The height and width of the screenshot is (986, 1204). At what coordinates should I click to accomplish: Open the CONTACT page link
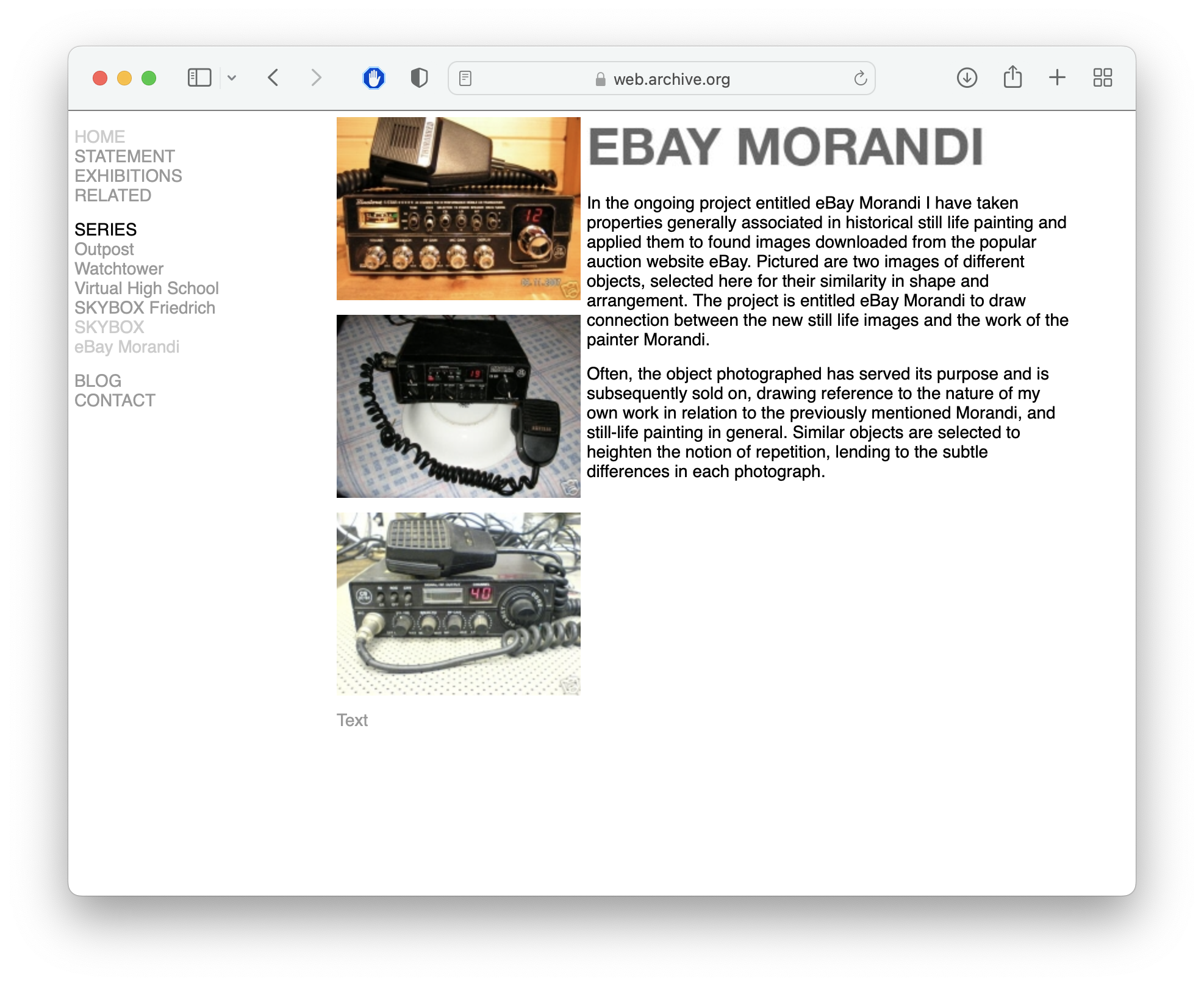pos(115,400)
